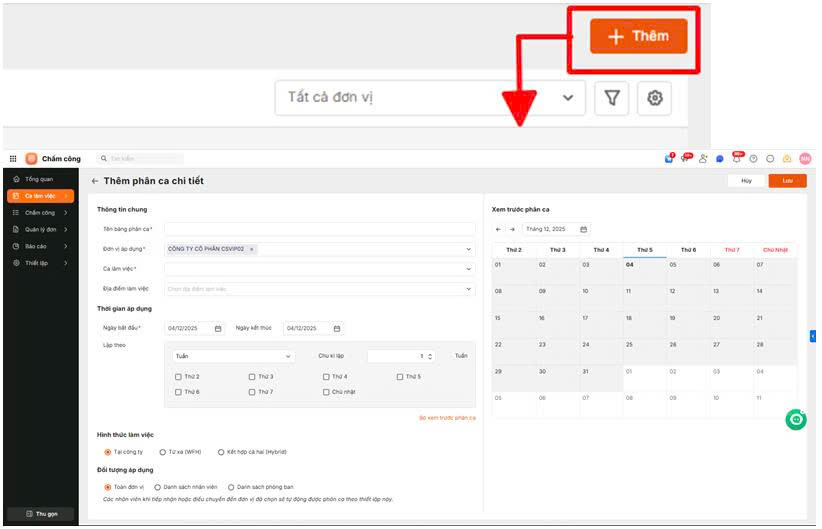The image size is (822, 529).
Task: Click the yellow gift box icon
Action: click(787, 158)
